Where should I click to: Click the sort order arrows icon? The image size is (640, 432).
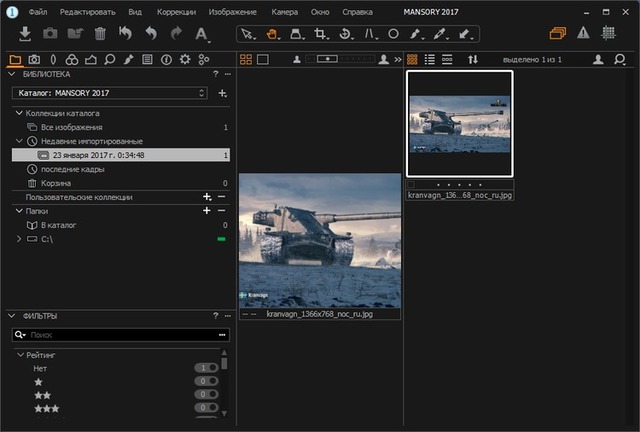473,60
